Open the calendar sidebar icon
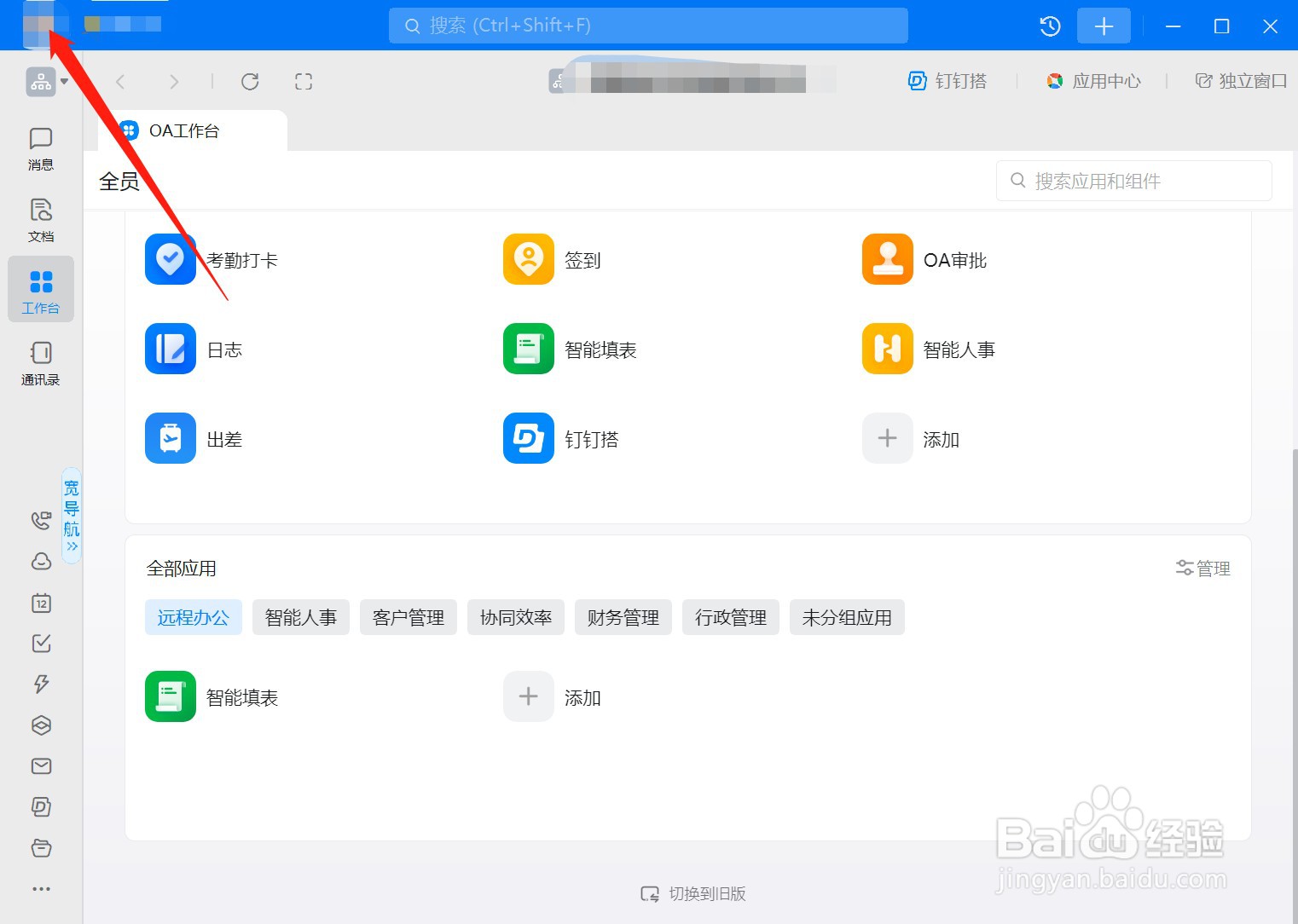This screenshot has height=924, width=1298. pos(41,603)
